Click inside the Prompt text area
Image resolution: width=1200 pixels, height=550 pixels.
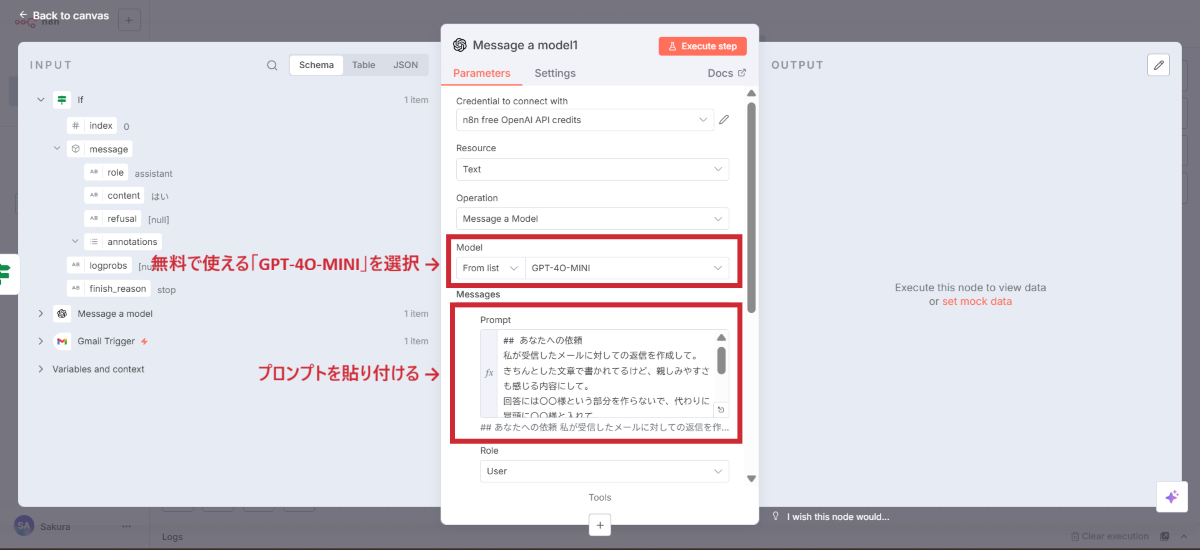pyautogui.click(x=606, y=373)
